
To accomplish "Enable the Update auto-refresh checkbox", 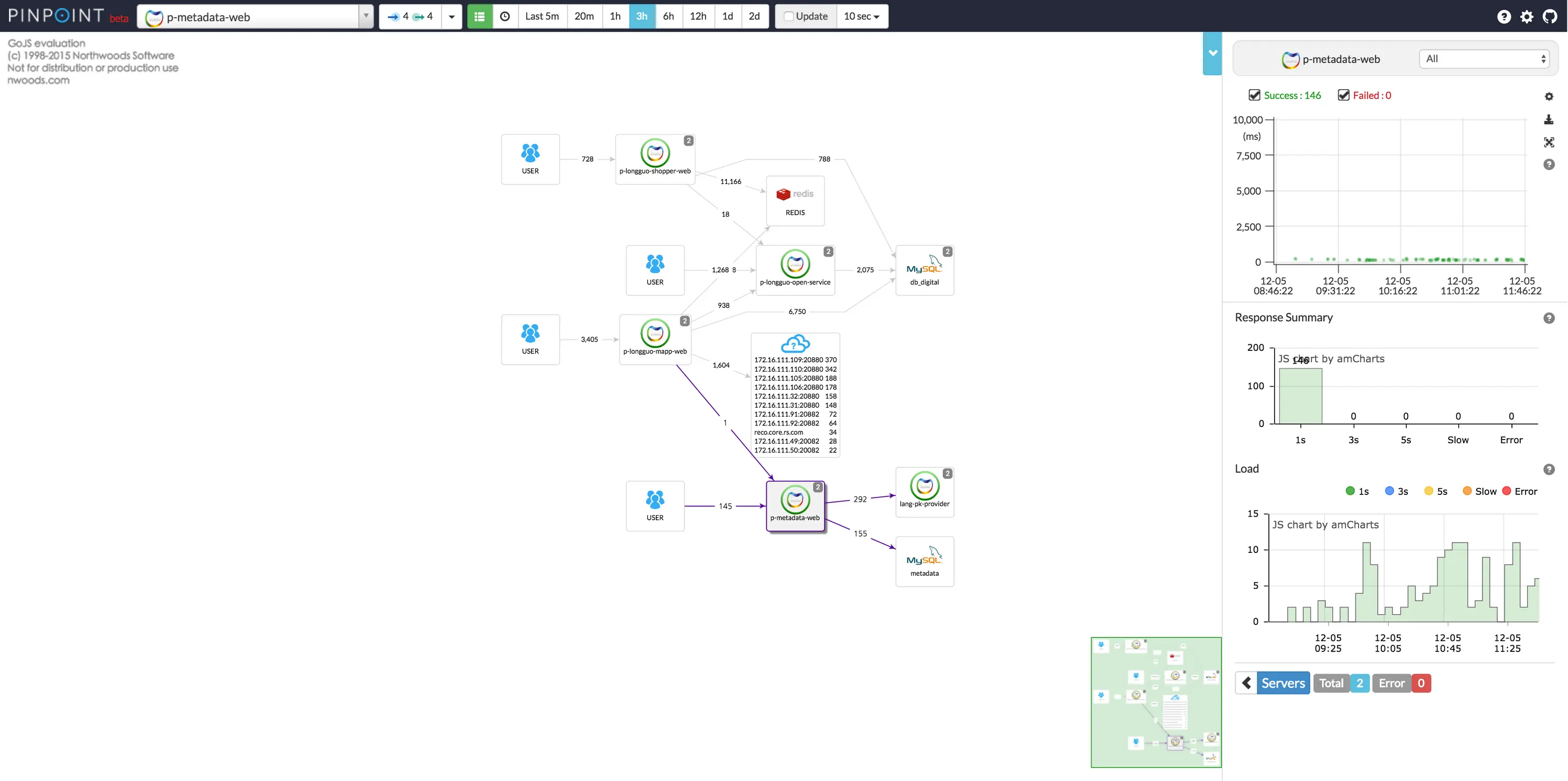I will [x=788, y=17].
